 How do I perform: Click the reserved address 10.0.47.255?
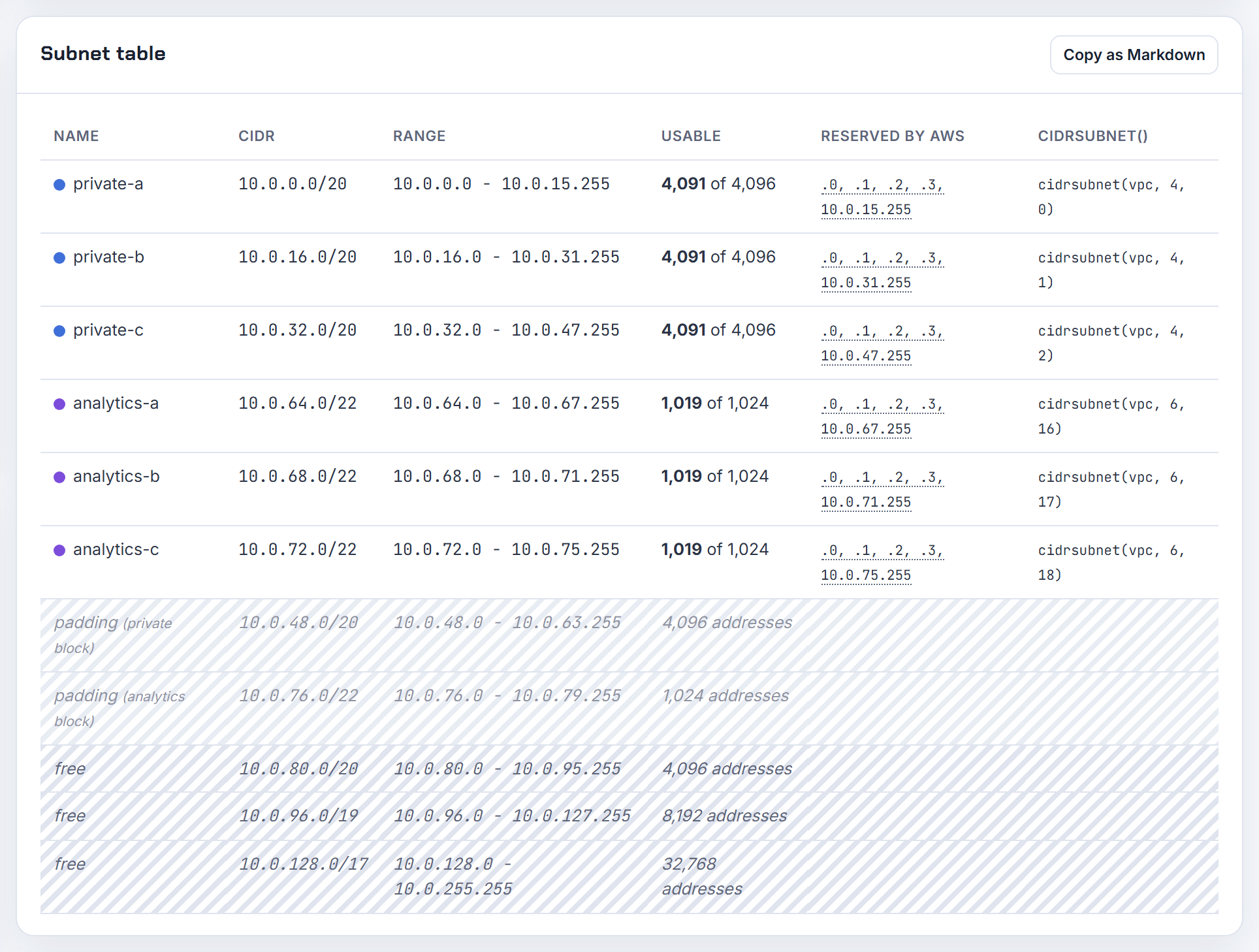pos(866,356)
